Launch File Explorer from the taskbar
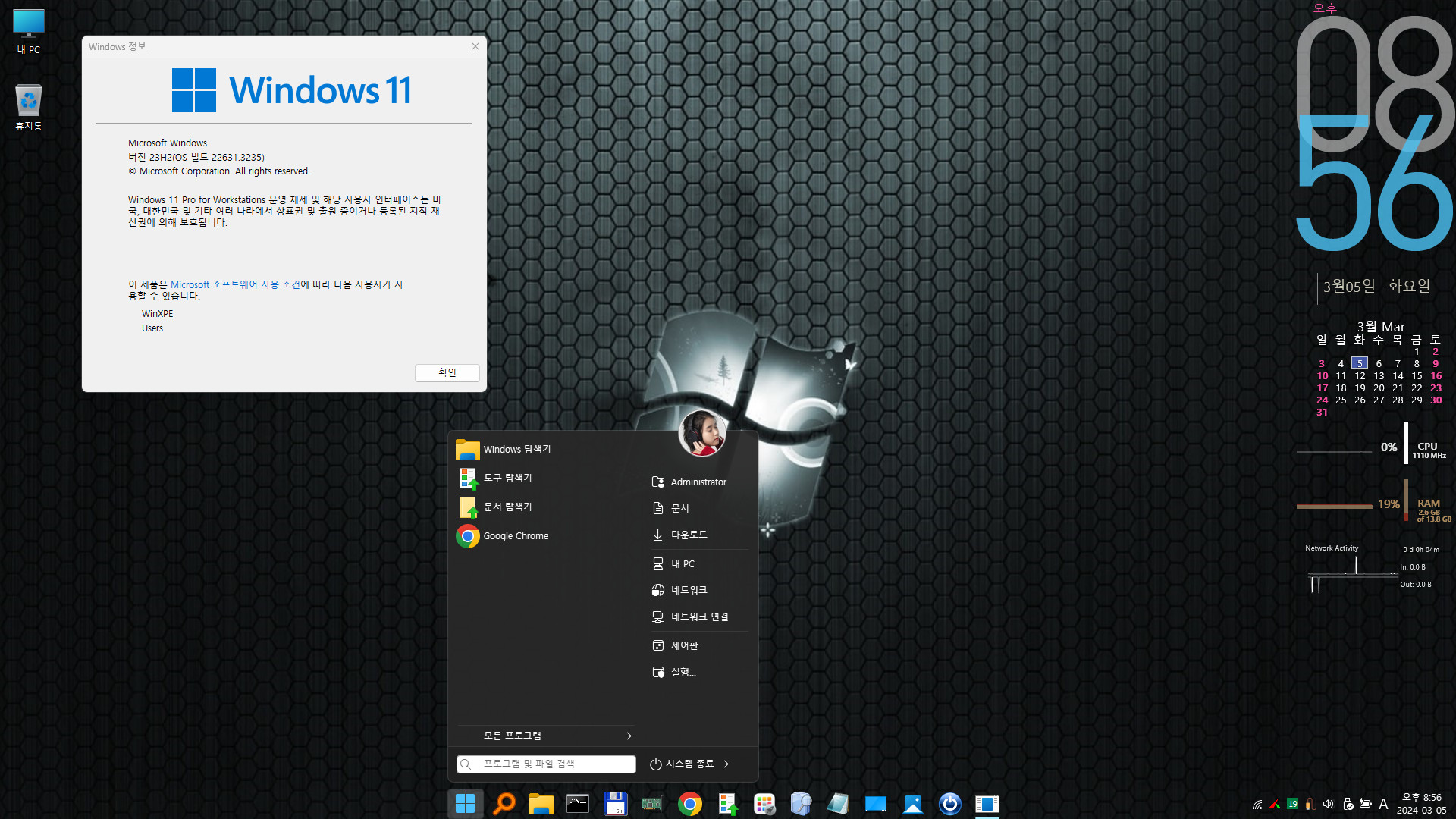The height and width of the screenshot is (819, 1456). pyautogui.click(x=541, y=803)
